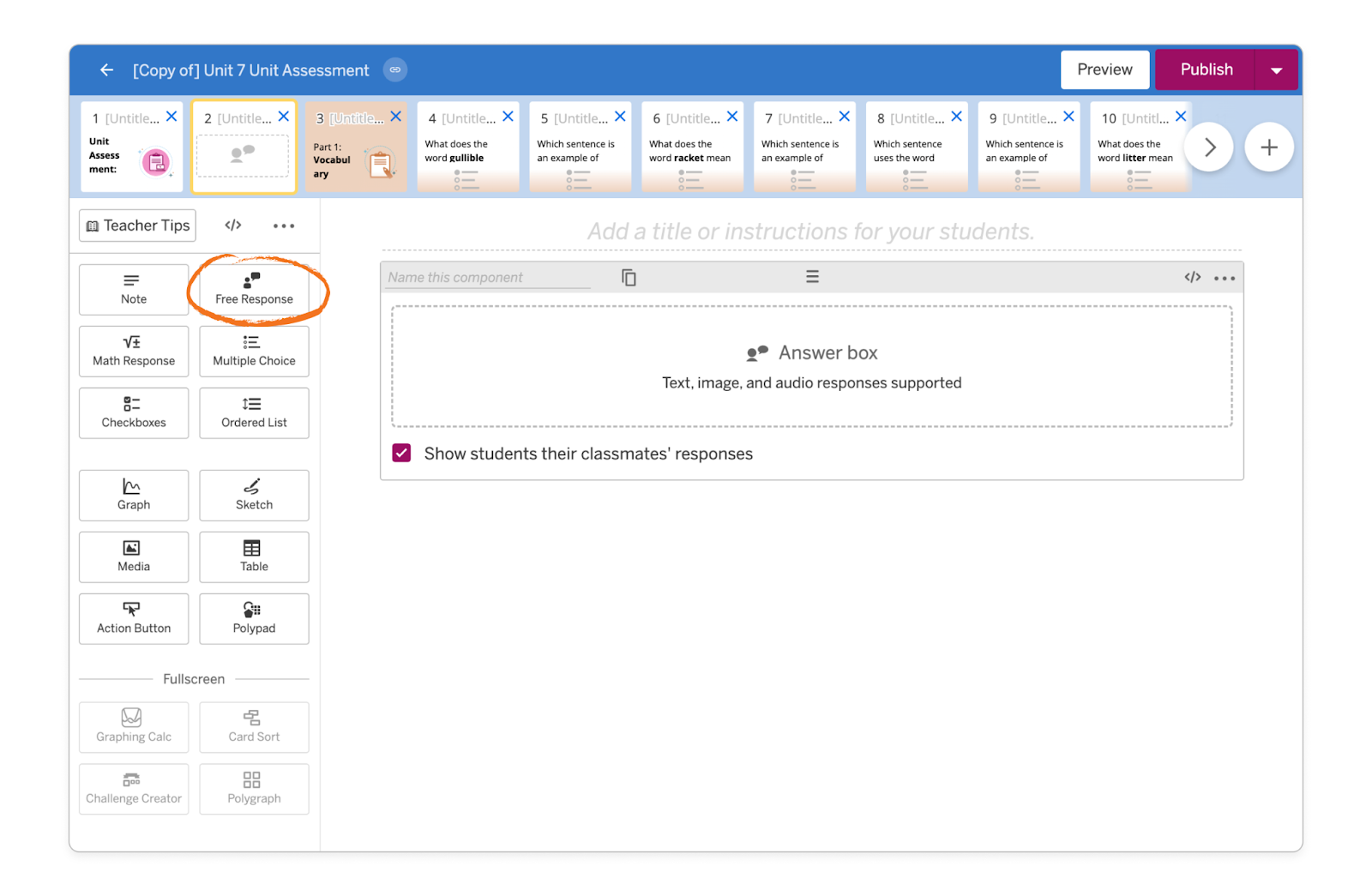Add a Graph component
1372x896 pixels.
tap(133, 495)
